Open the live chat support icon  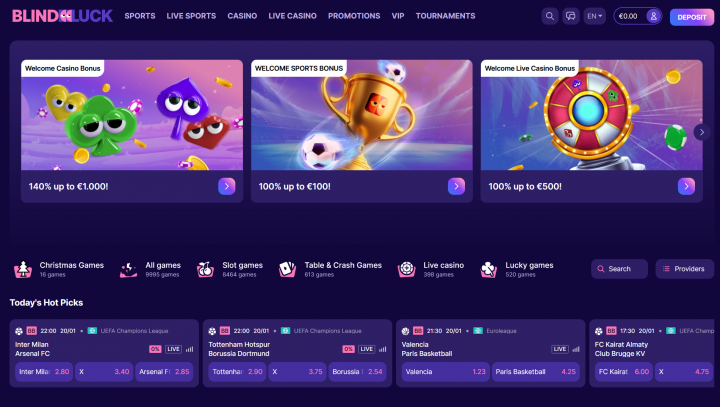pos(571,17)
